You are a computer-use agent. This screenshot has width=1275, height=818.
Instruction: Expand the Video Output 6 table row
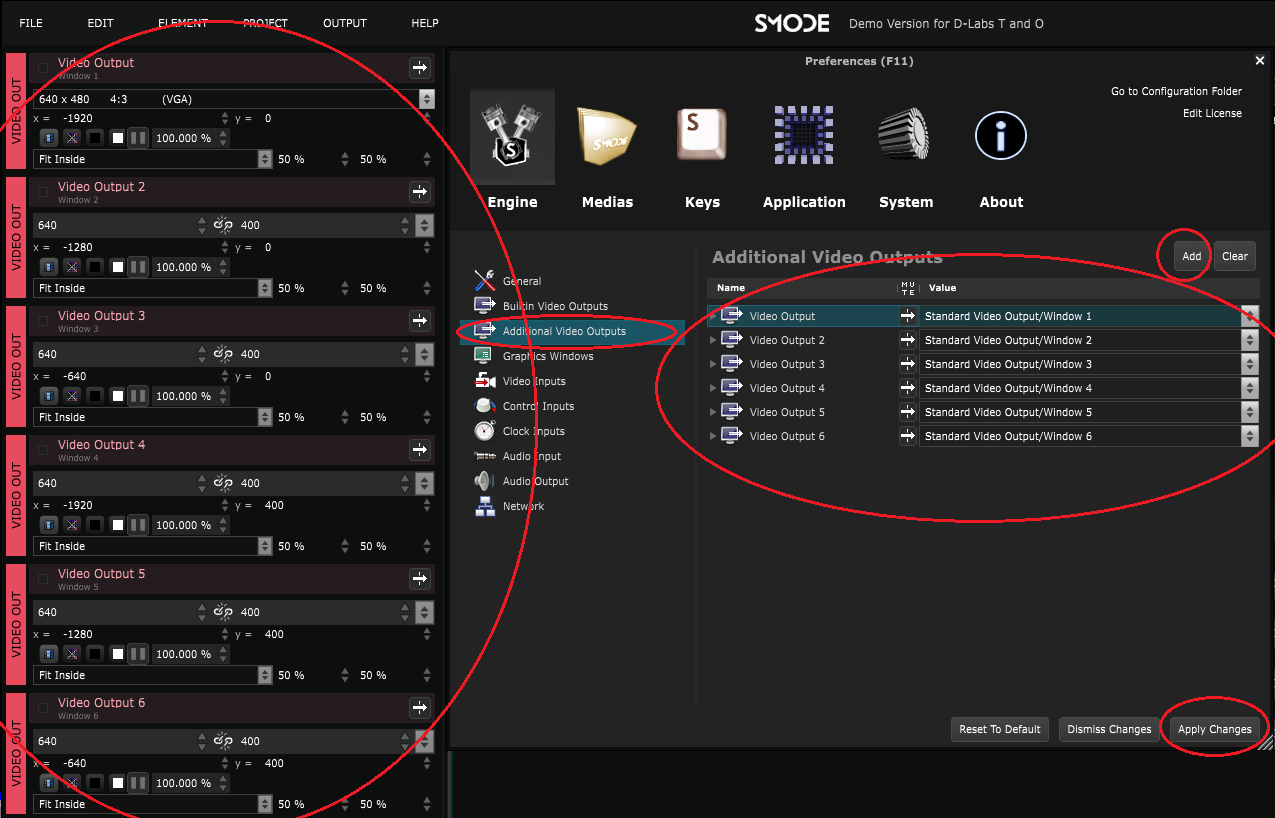[x=713, y=436]
